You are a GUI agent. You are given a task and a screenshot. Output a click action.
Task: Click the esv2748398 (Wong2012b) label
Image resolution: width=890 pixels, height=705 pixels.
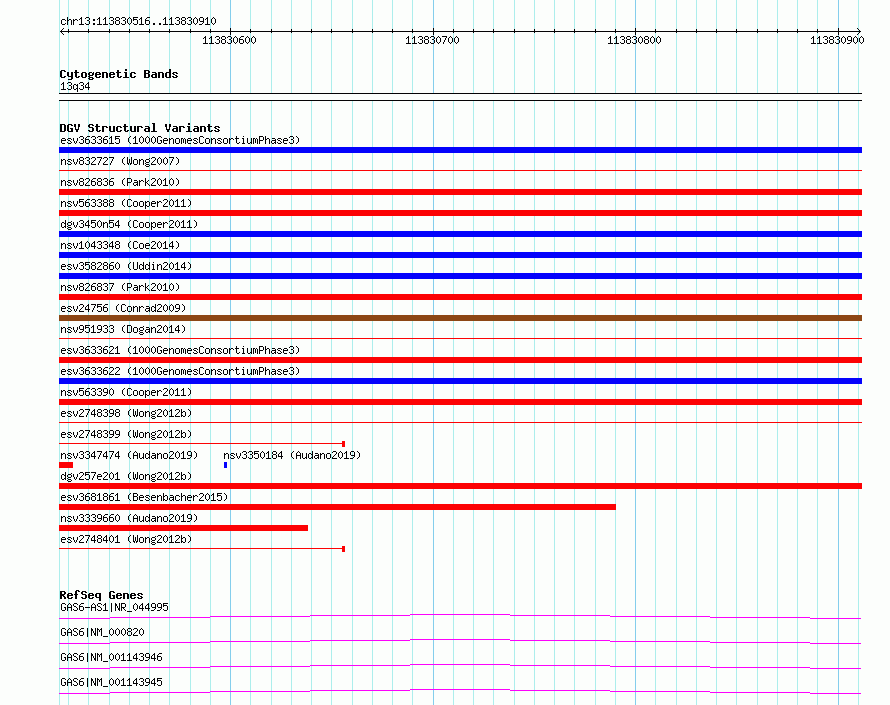126,413
